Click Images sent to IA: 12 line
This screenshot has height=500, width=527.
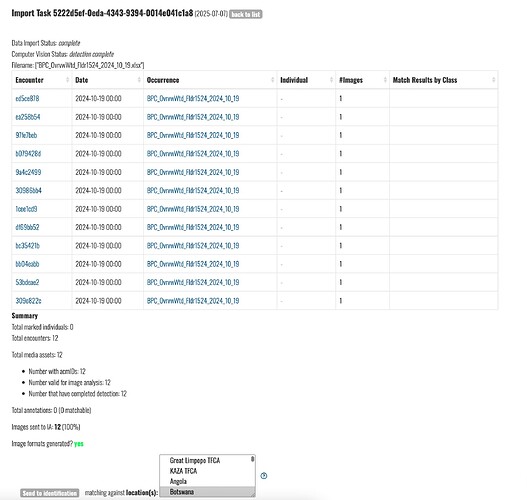[x=46, y=427]
